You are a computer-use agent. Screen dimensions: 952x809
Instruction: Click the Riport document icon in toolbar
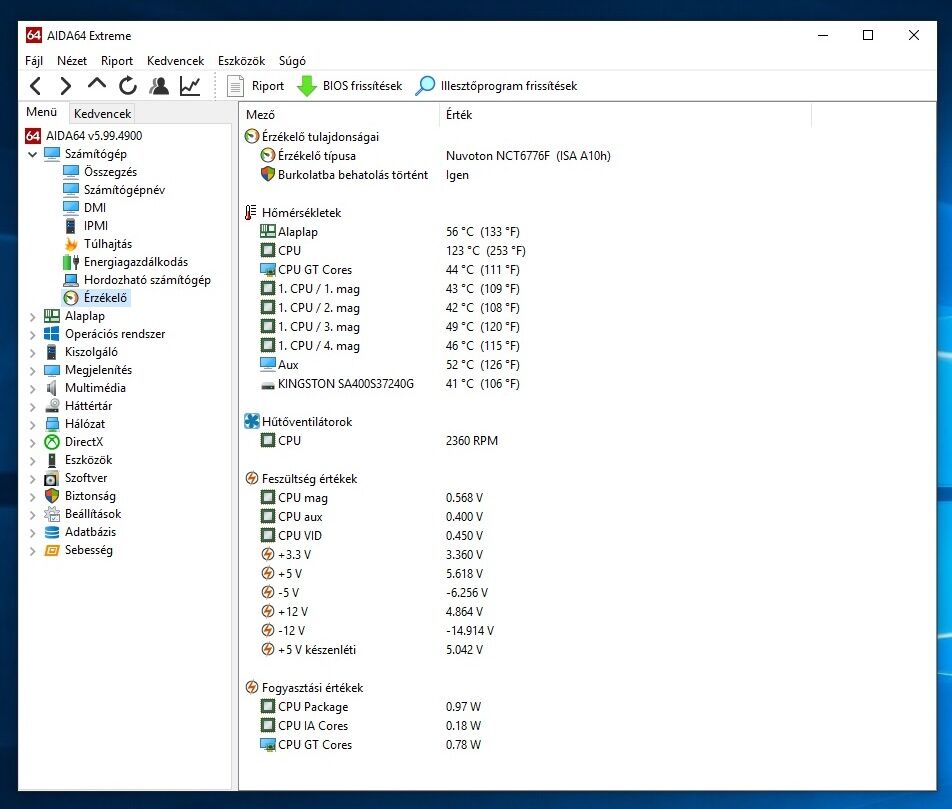[x=235, y=86]
